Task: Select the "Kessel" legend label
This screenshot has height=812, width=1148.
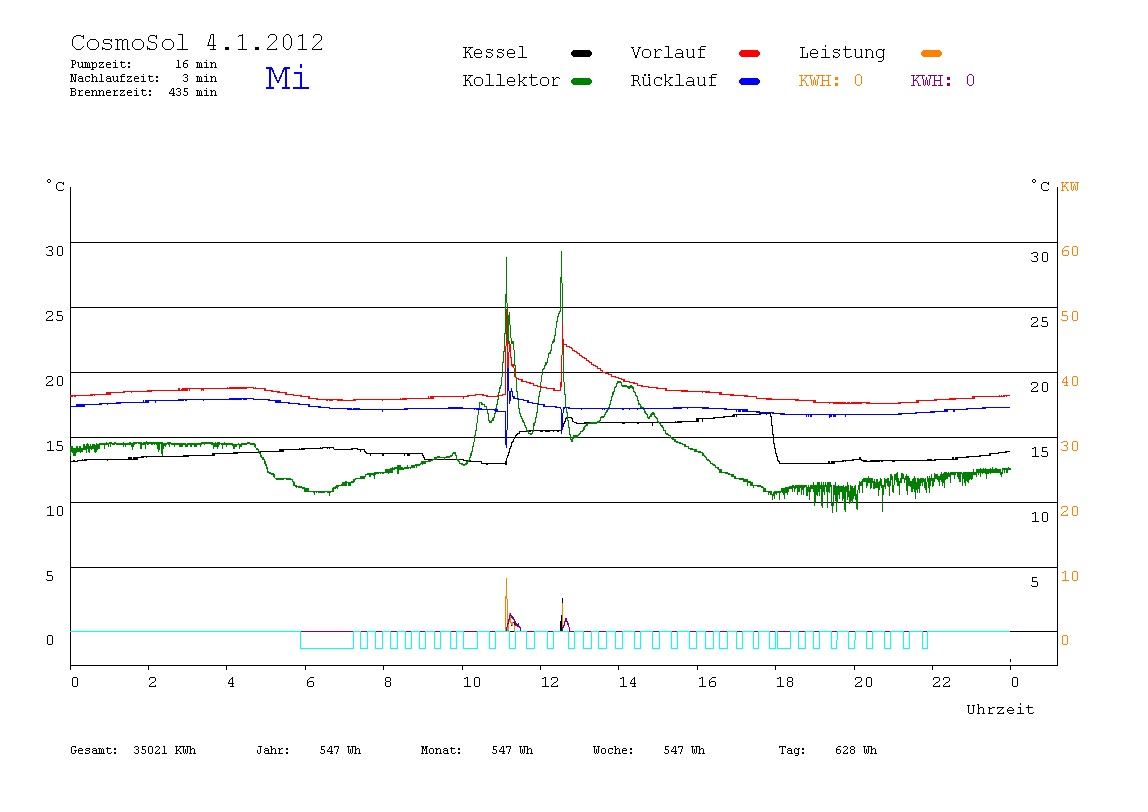Action: tap(494, 53)
